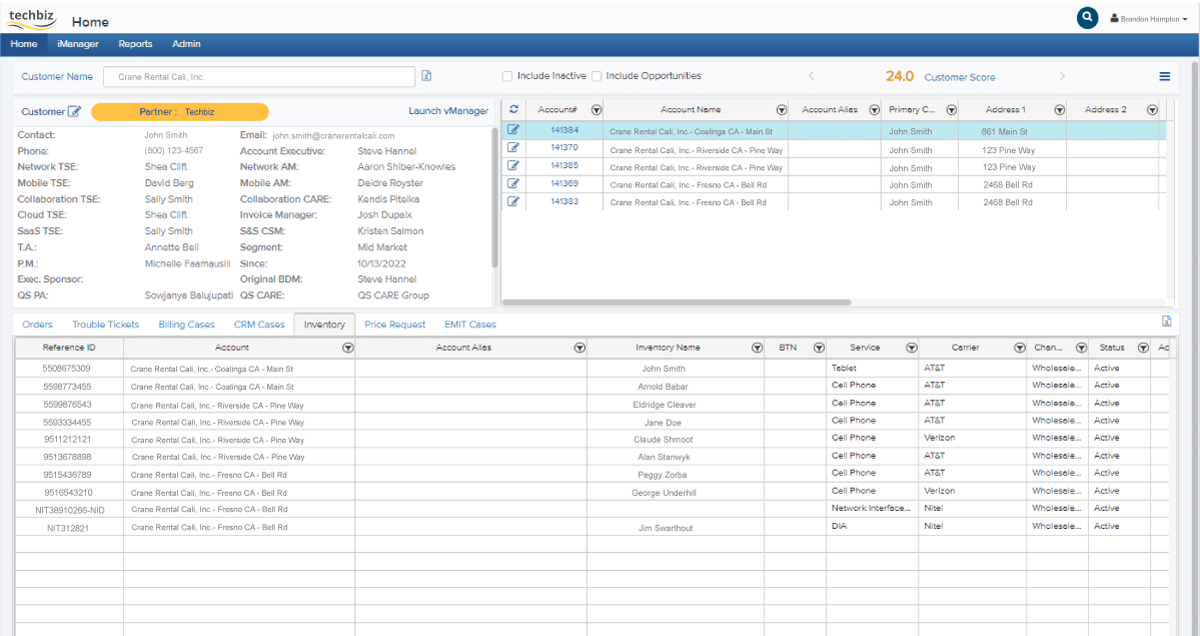Refresh the accounts grid

[x=514, y=110]
